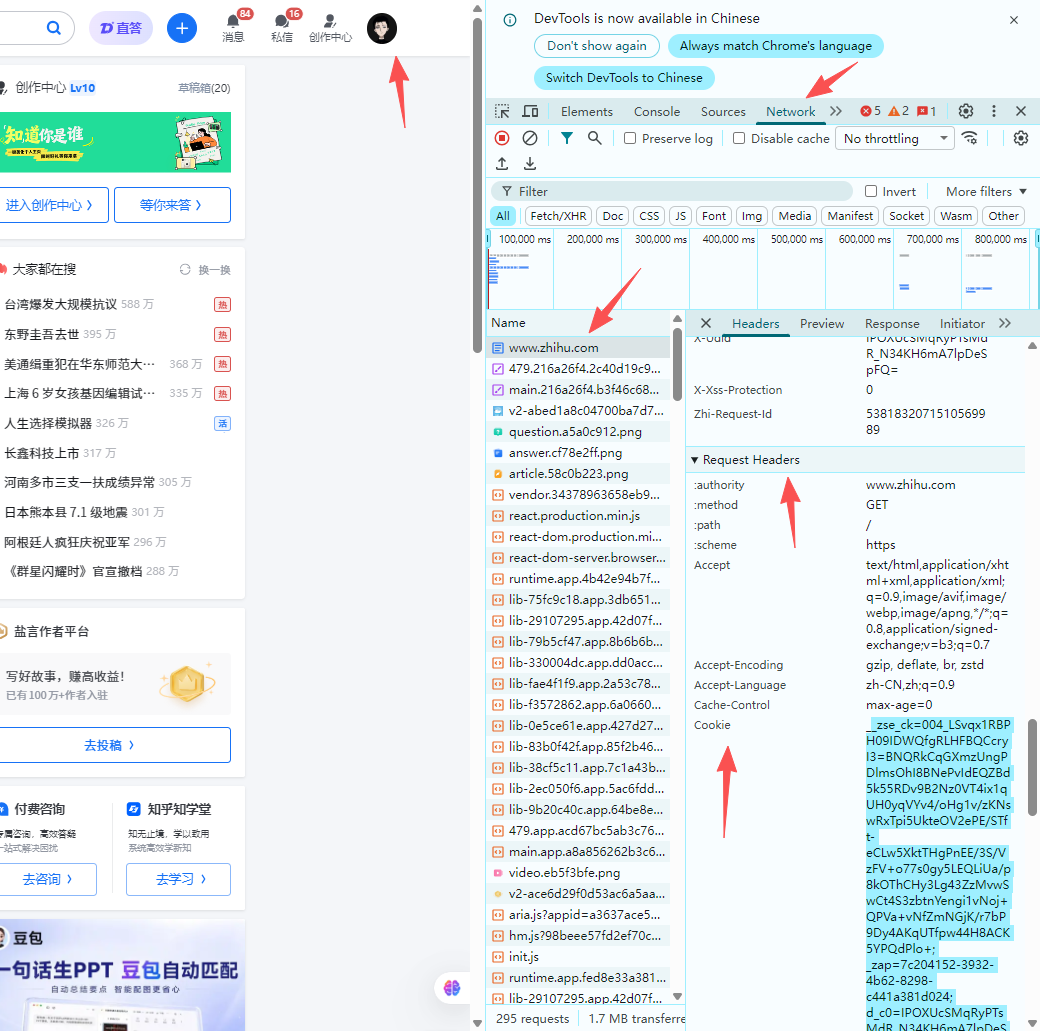
Task: Open DevTools settings gear icon
Action: 966,111
